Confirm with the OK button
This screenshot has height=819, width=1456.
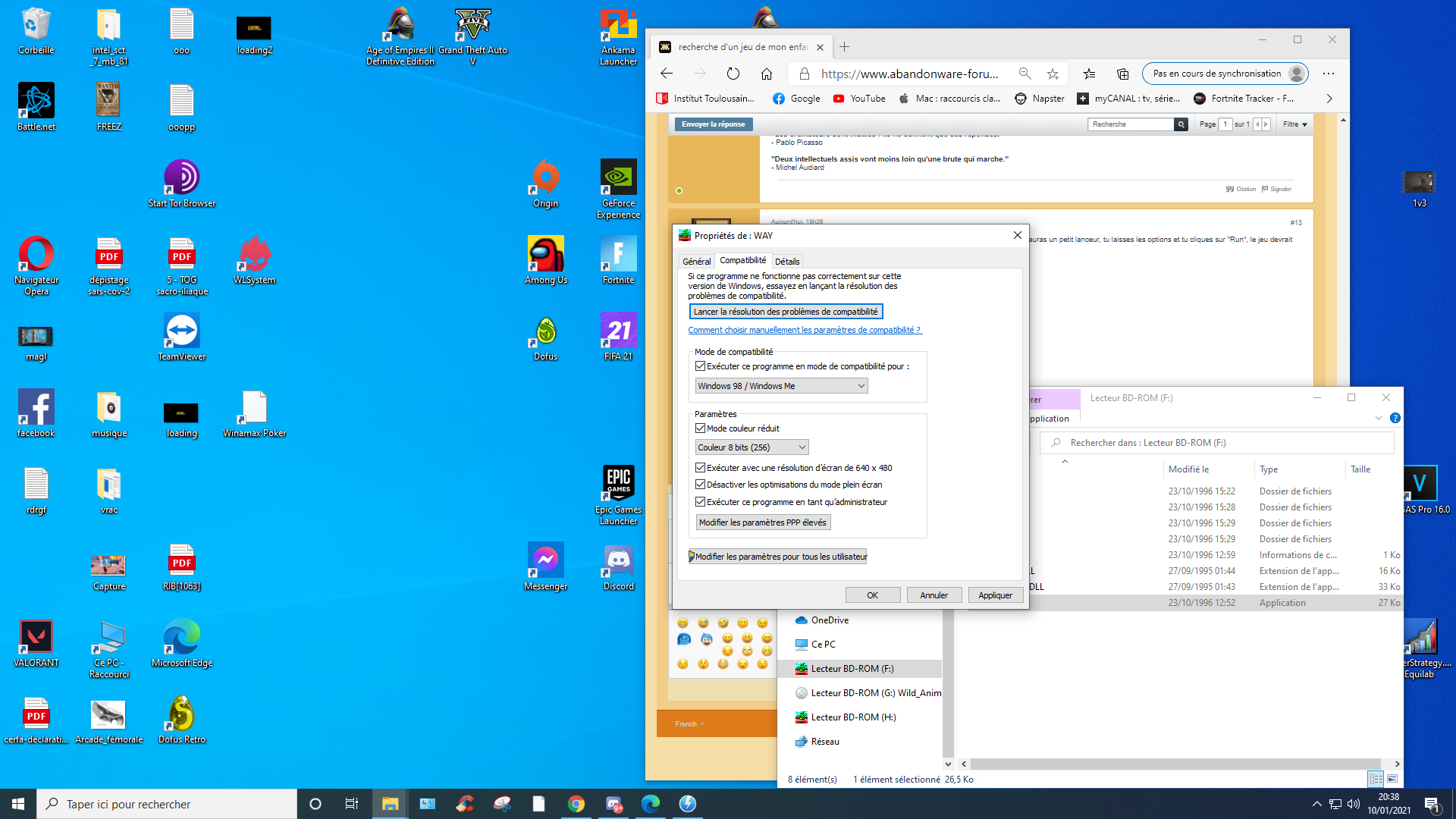(x=873, y=595)
